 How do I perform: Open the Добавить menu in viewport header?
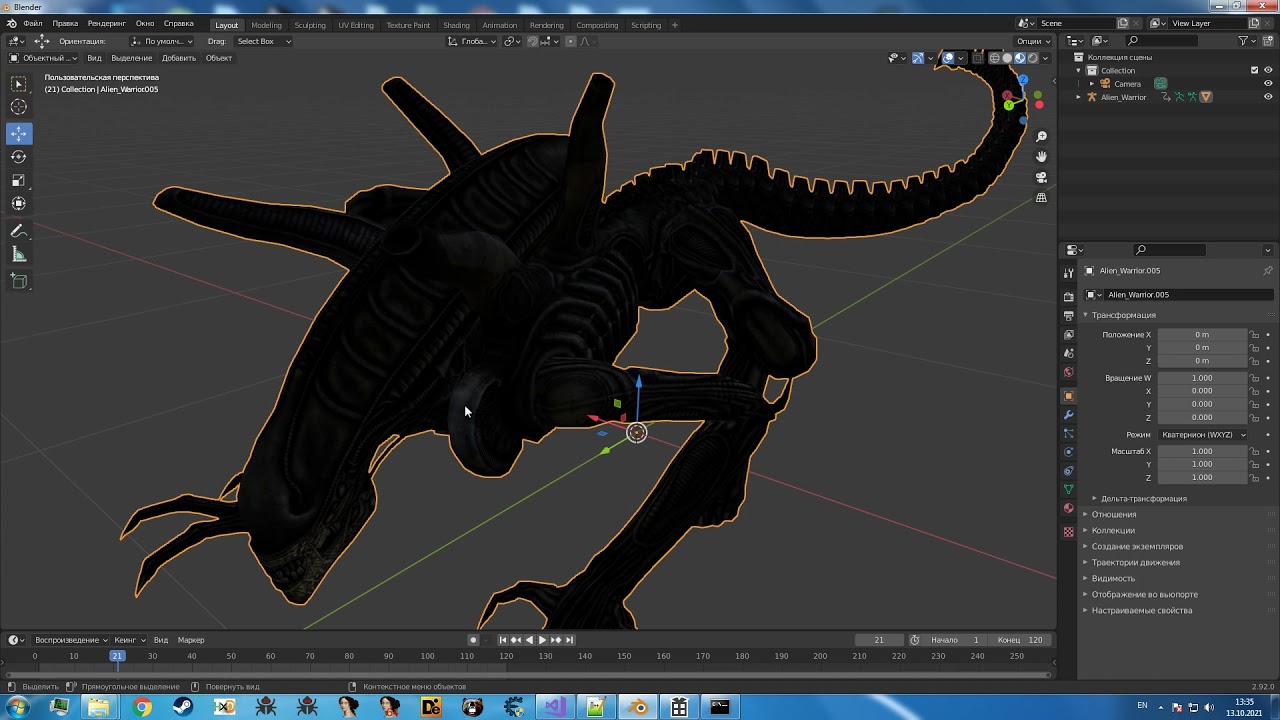pyautogui.click(x=179, y=58)
